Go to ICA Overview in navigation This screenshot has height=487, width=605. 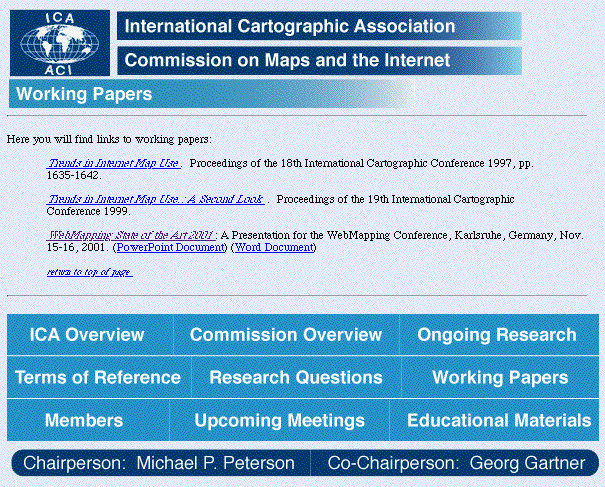87,335
